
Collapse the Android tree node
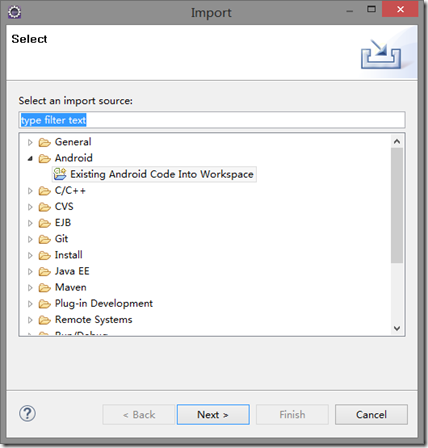click(30, 158)
